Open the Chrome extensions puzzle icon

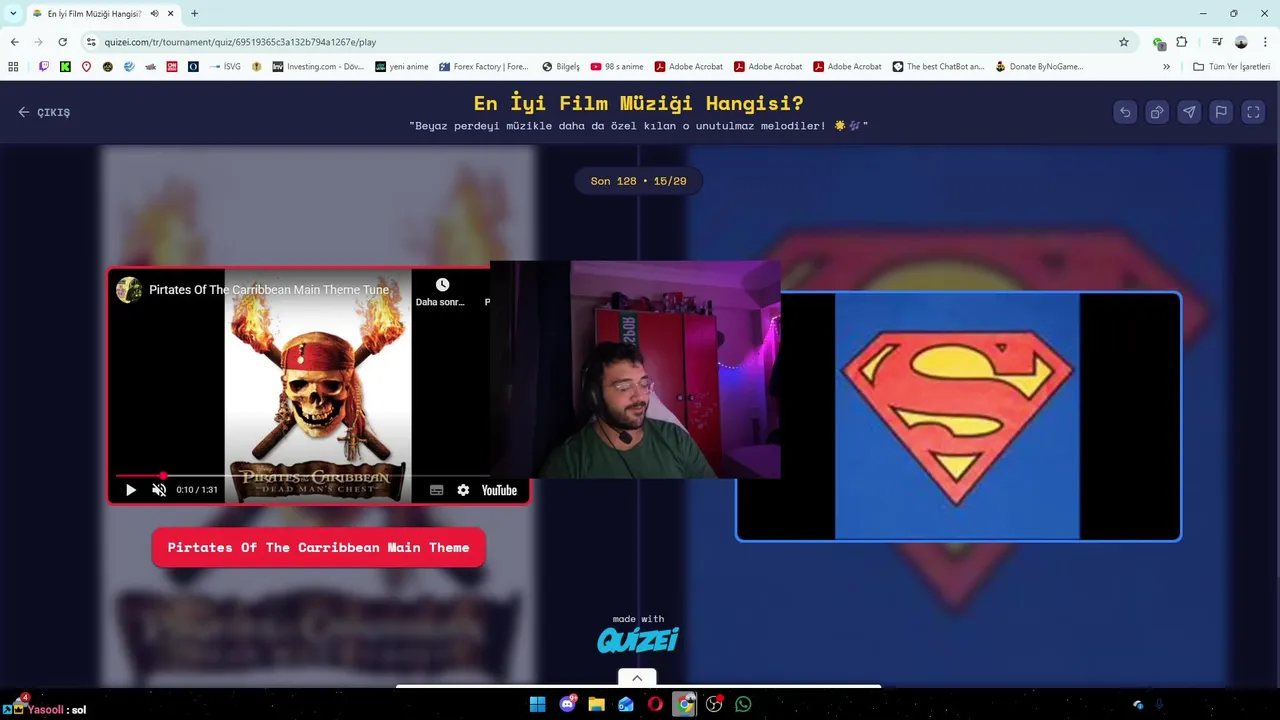tap(1182, 42)
